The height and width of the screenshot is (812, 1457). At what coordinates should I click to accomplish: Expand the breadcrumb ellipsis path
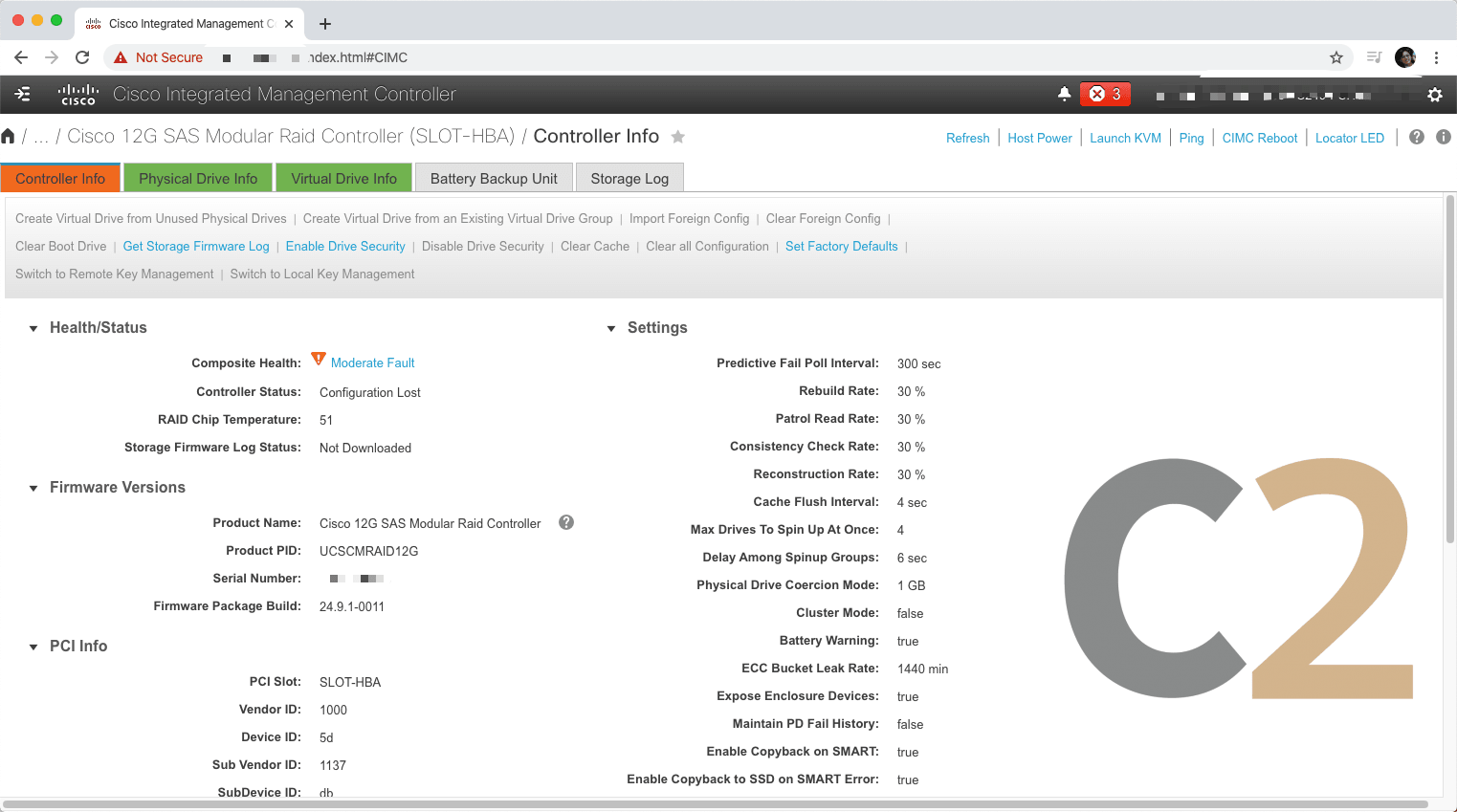[x=41, y=137]
